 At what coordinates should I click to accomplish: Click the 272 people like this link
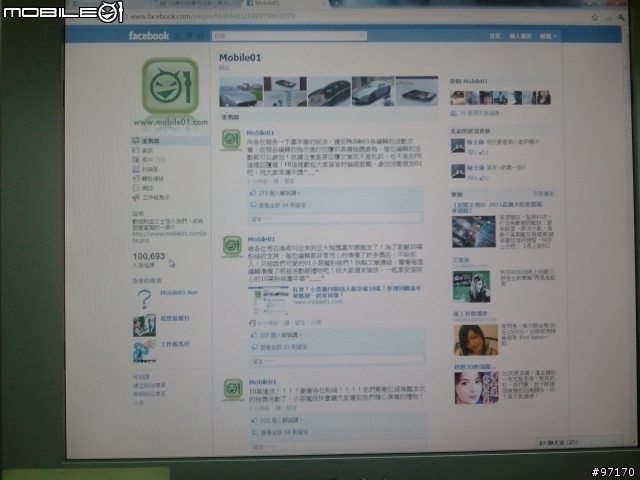coord(279,193)
